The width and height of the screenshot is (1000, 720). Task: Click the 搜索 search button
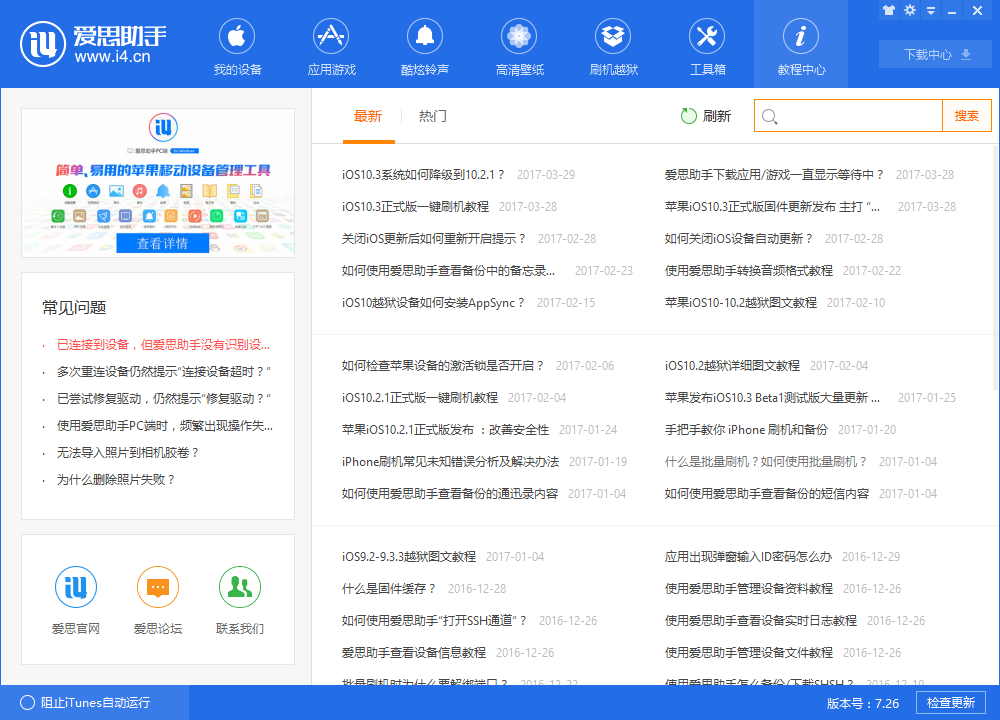coord(966,115)
